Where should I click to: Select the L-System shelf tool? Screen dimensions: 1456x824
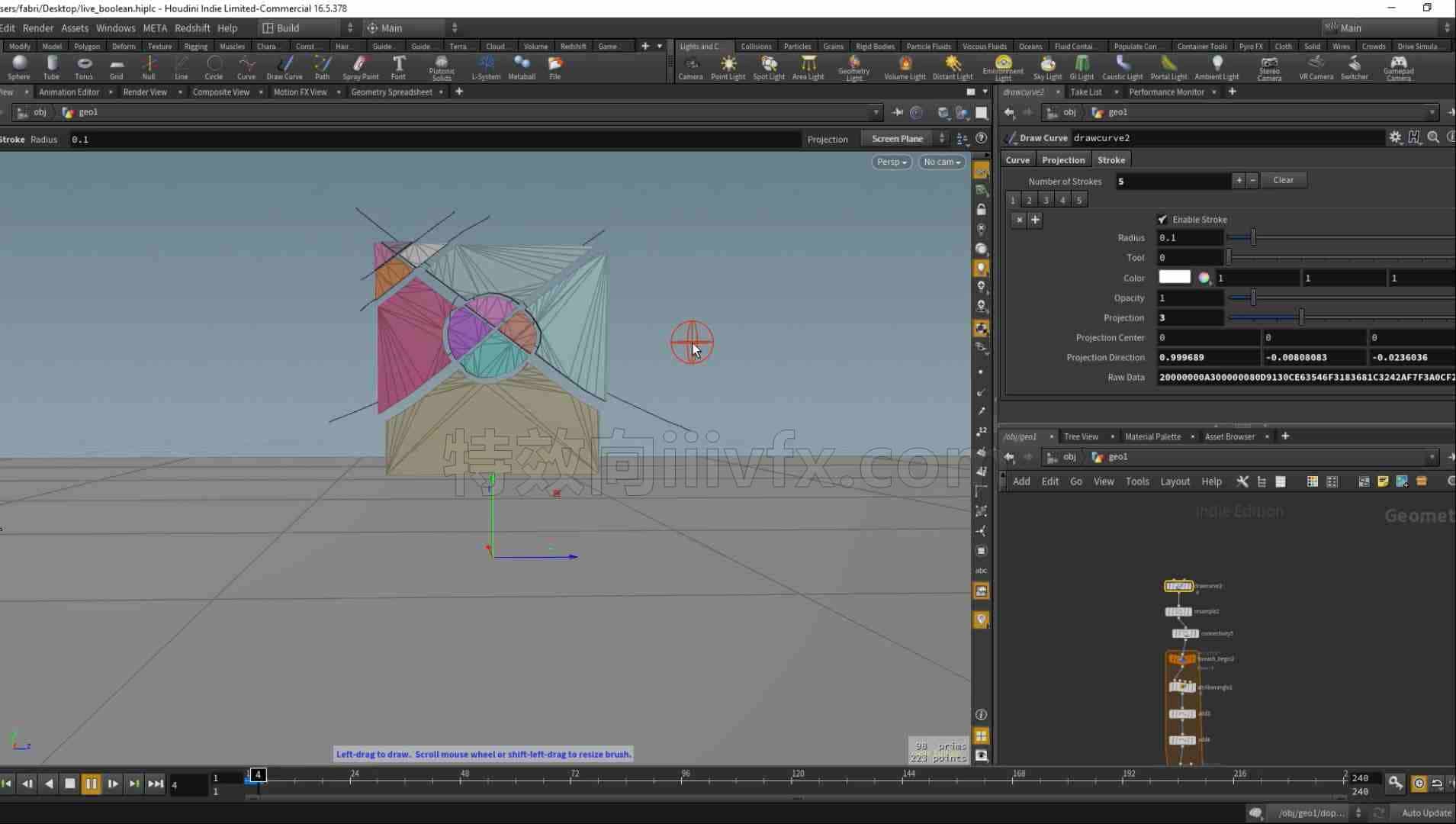[486, 67]
